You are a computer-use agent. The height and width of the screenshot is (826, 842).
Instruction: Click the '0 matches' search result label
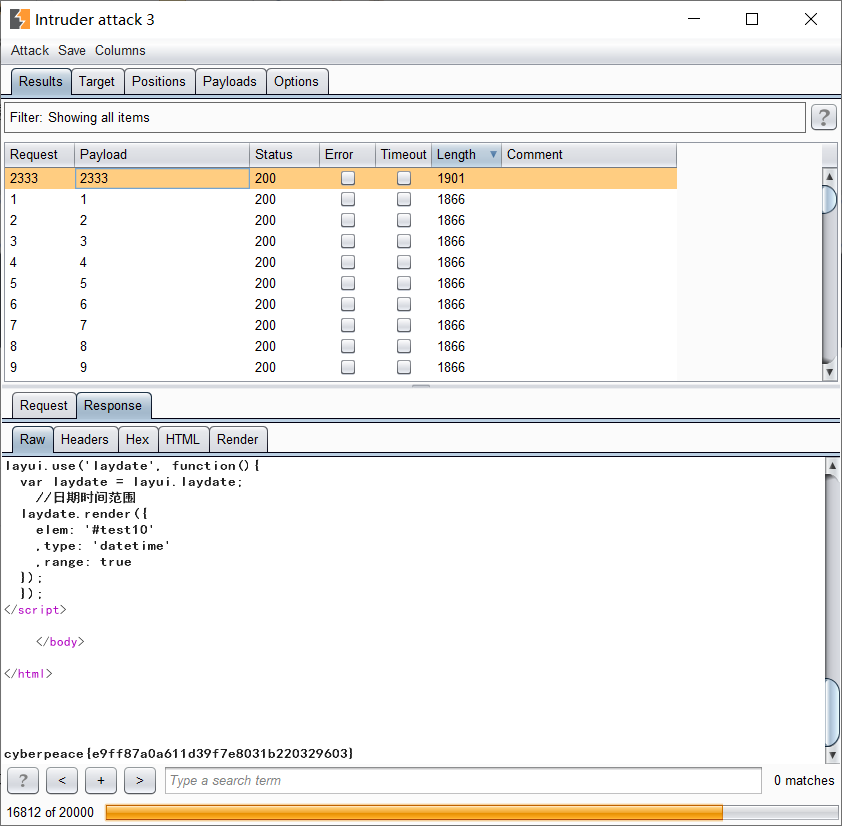pyautogui.click(x=804, y=780)
